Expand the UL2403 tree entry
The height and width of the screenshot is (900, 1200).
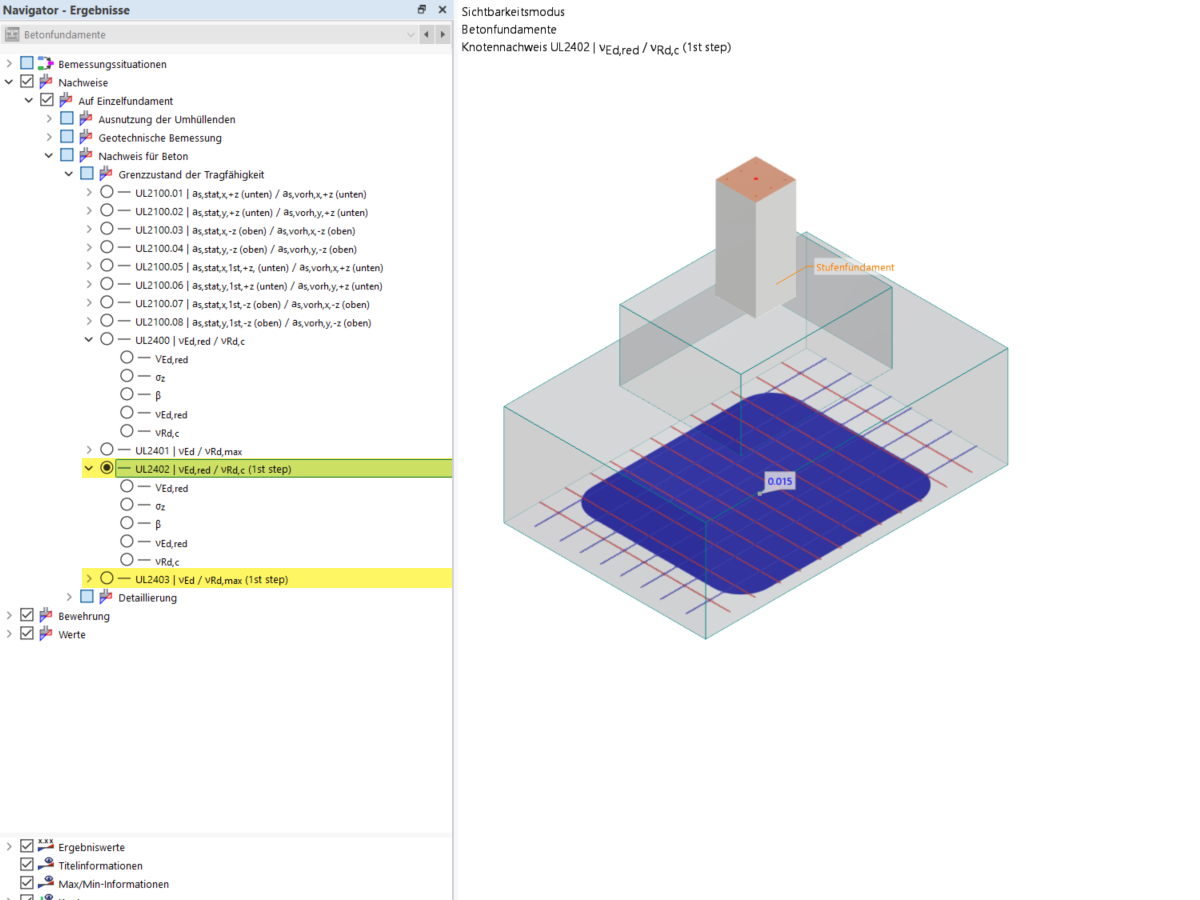[89, 577]
